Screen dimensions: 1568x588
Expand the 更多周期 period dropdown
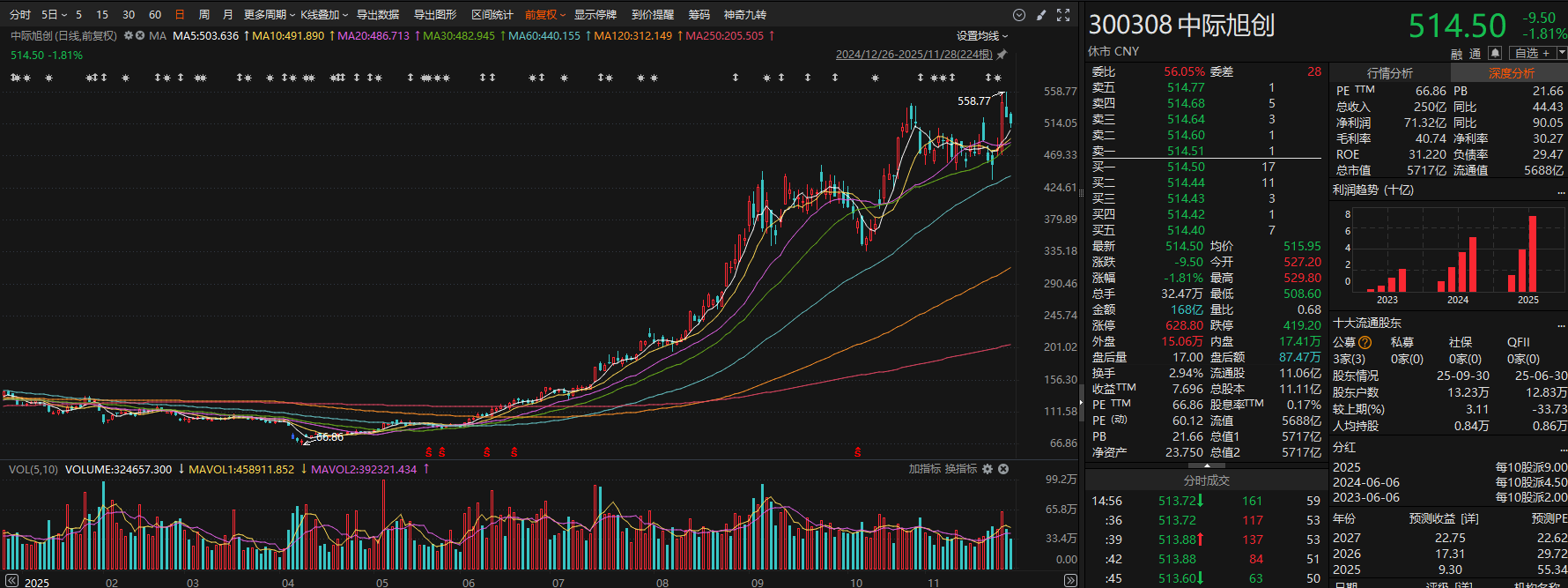coord(269,15)
